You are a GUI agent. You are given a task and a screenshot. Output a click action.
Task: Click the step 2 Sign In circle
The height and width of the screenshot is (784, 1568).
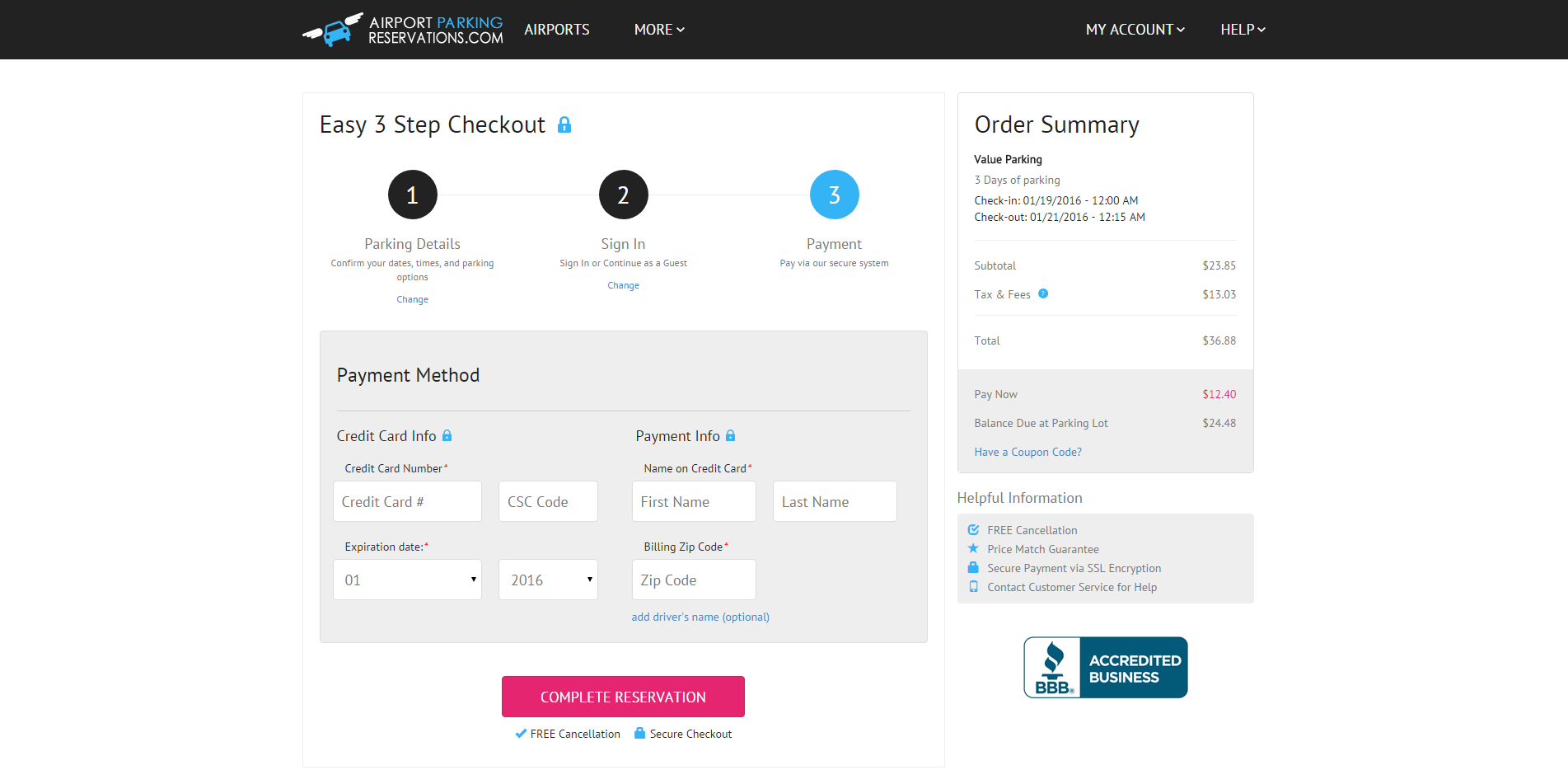point(623,195)
